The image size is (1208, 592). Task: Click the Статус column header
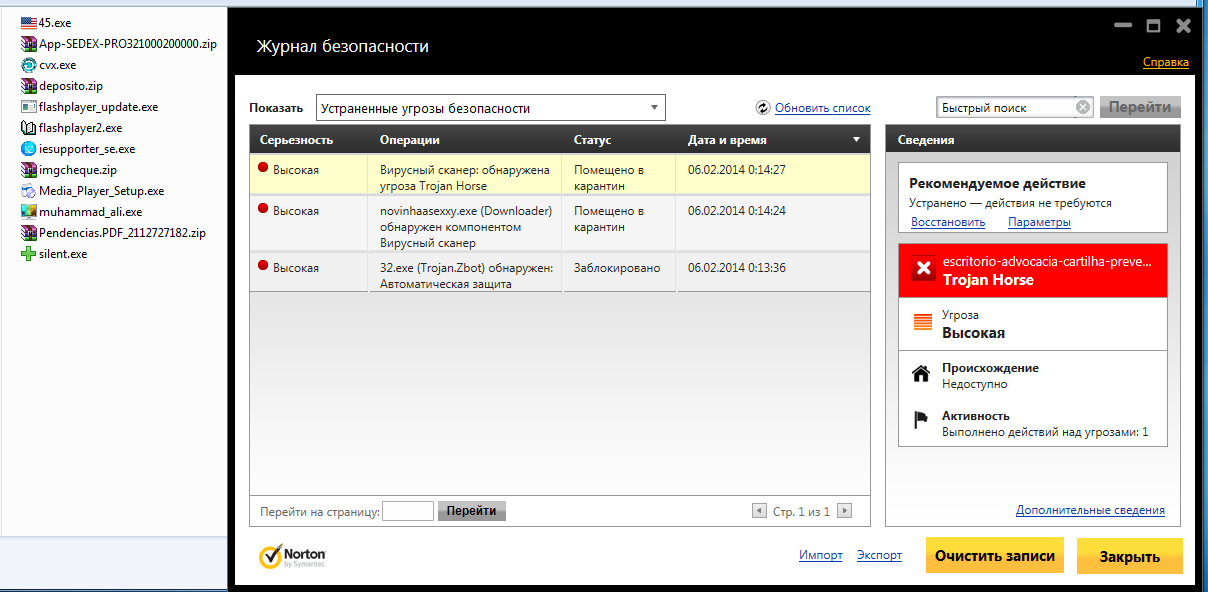[x=593, y=140]
